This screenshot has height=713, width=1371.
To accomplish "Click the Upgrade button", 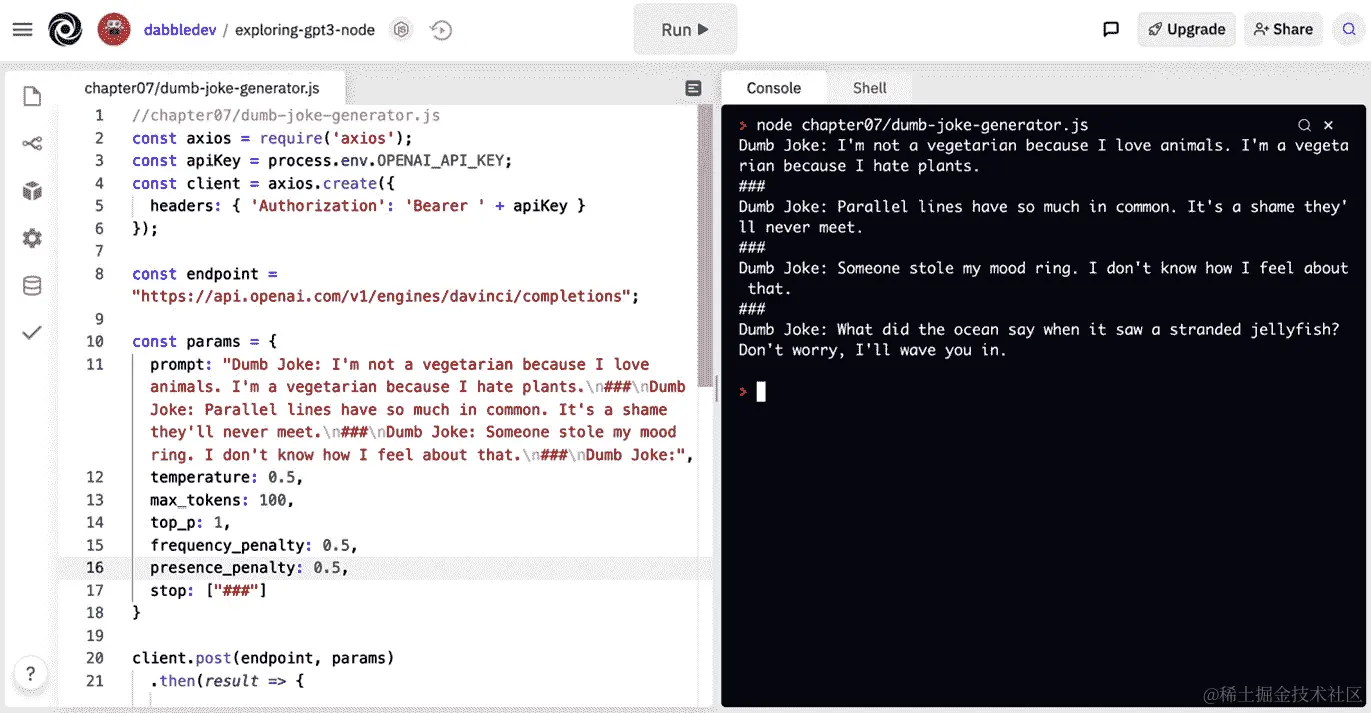I will [1186, 29].
